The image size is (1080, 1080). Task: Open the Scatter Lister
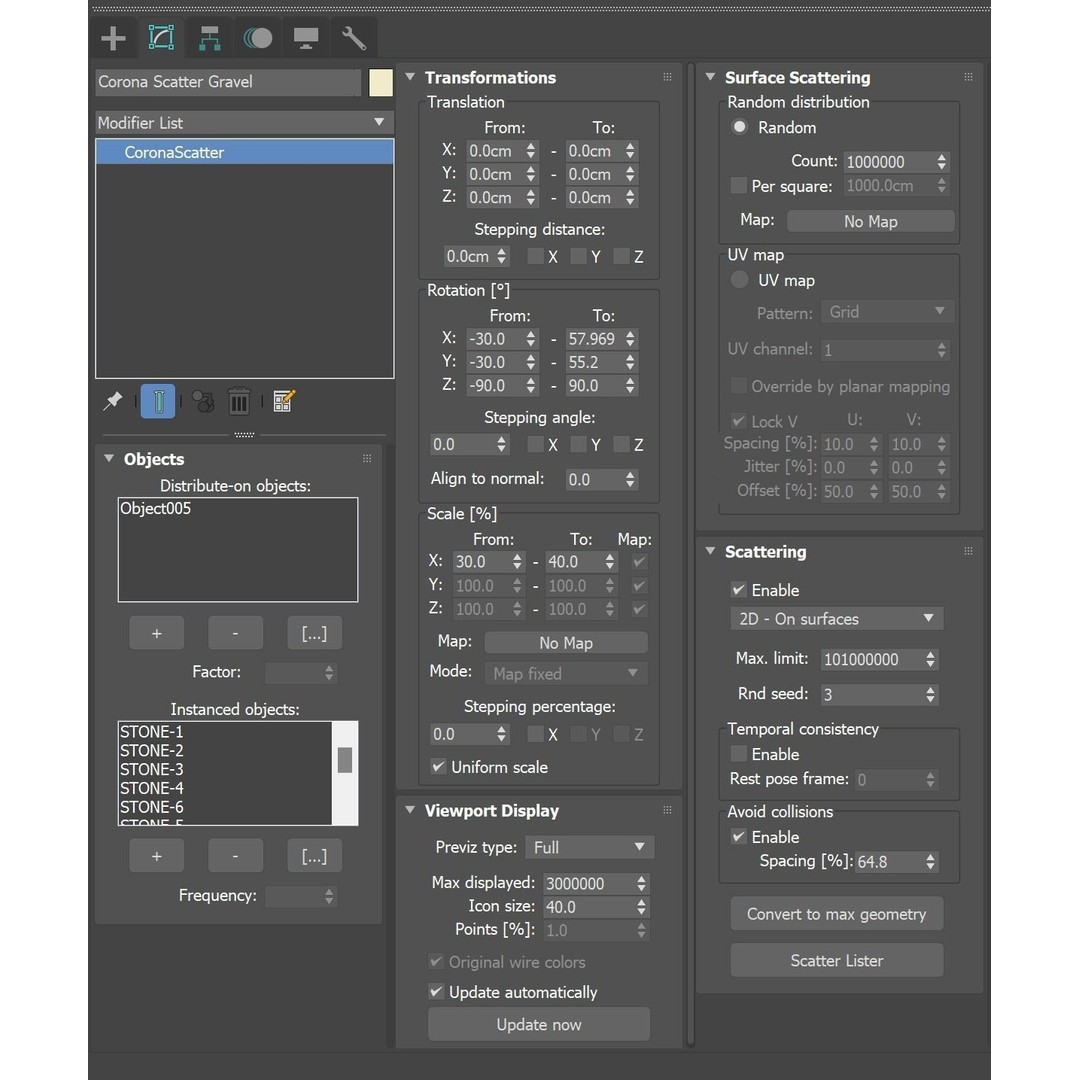[x=836, y=960]
